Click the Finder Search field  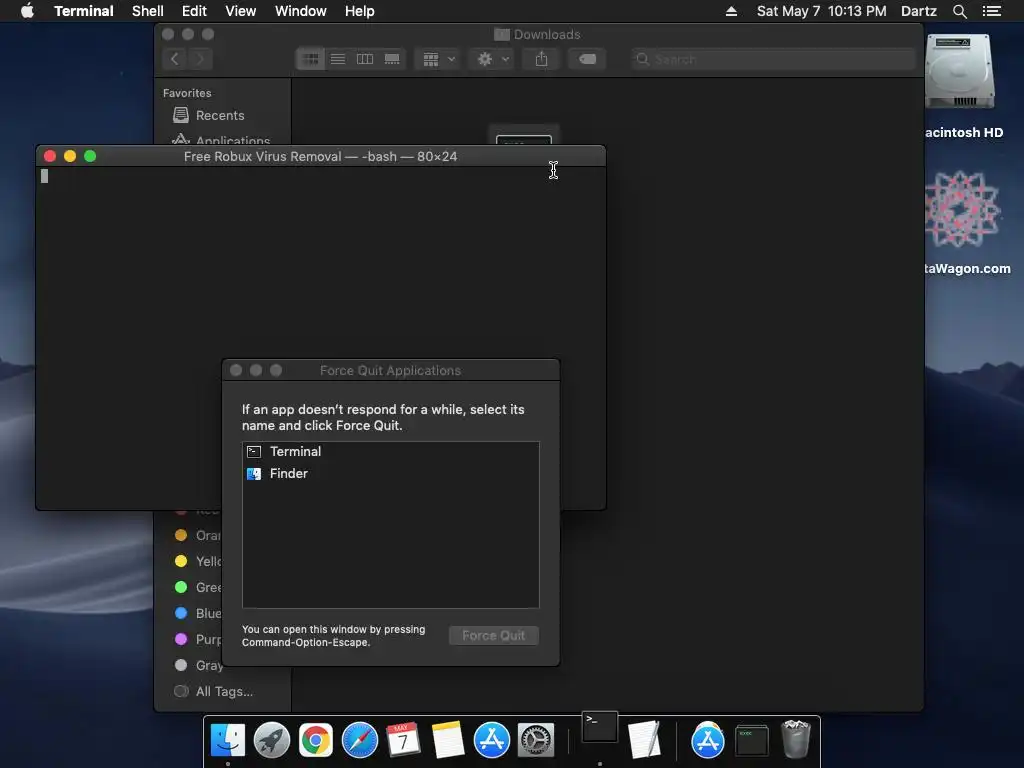773,59
